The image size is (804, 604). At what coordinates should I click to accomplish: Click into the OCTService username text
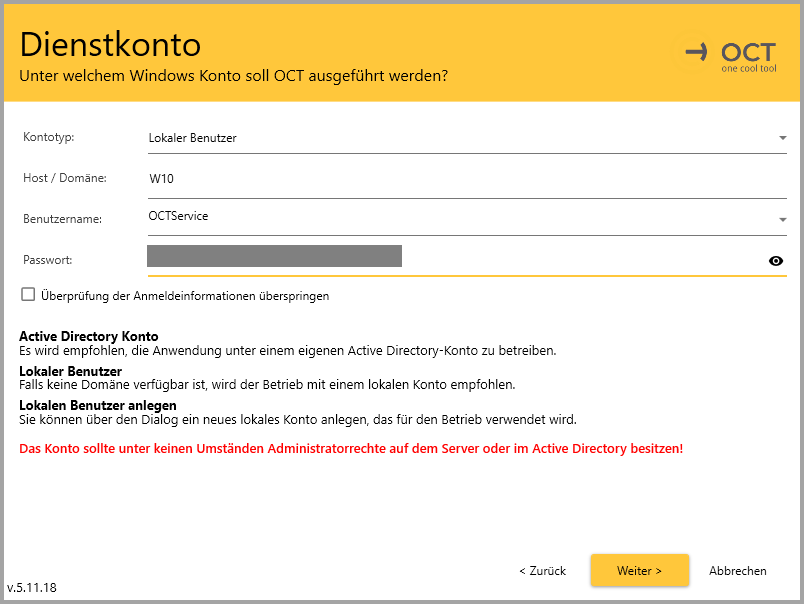(x=178, y=216)
